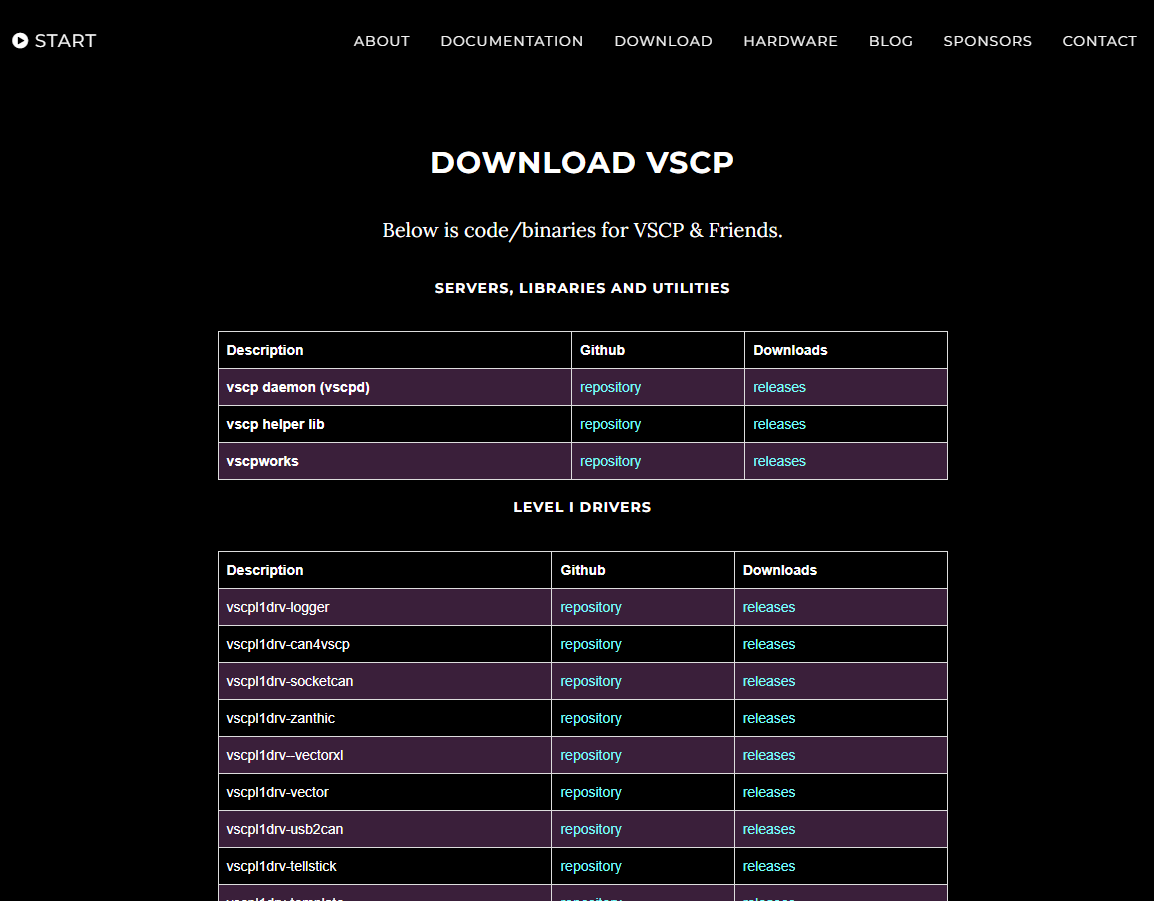1154x901 pixels.
Task: View vscpl1drv-usb2can releases
Action: click(768, 829)
